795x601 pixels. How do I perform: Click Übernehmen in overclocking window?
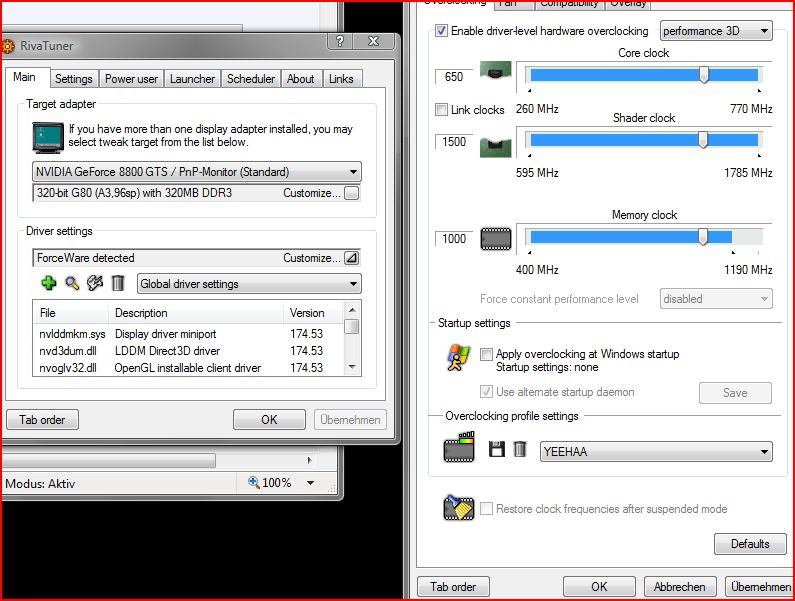pos(760,586)
